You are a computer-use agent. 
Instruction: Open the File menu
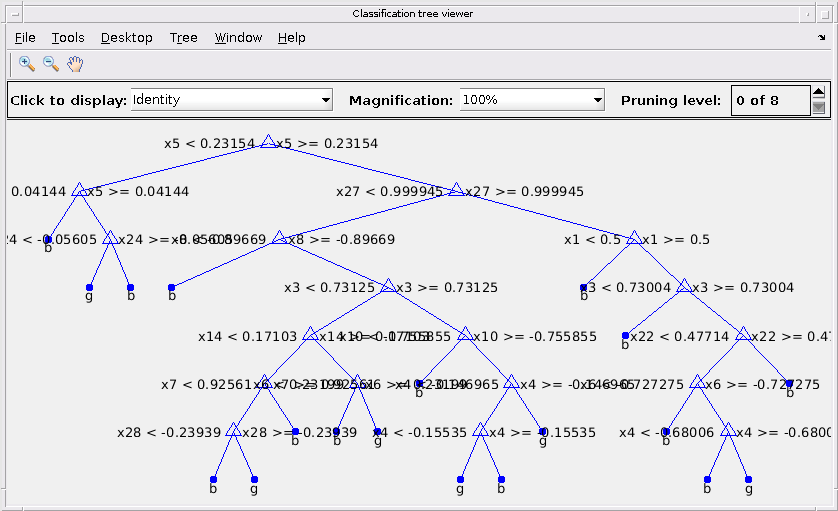pyautogui.click(x=25, y=37)
